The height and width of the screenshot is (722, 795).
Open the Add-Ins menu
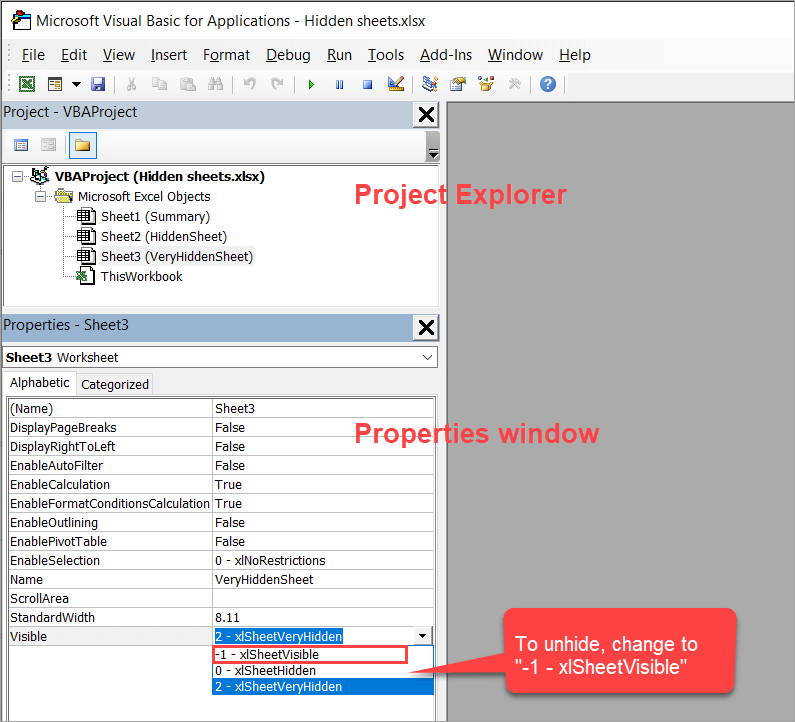pyautogui.click(x=446, y=55)
